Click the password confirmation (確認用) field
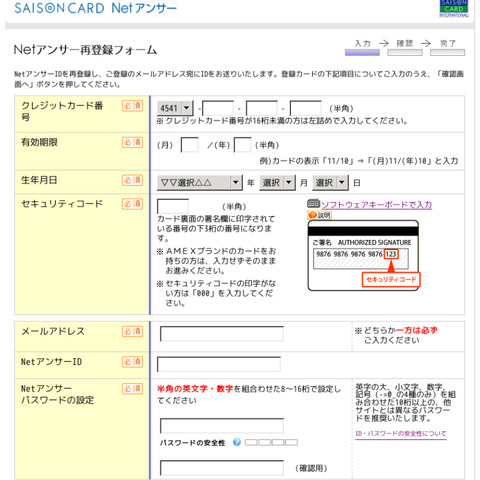This screenshot has height=480, width=480. 222,468
